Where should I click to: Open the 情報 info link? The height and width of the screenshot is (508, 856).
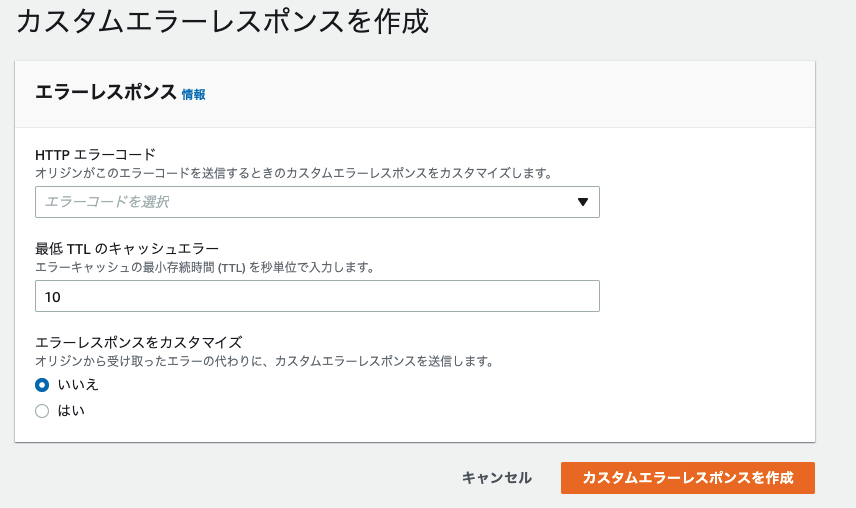pyautogui.click(x=193, y=94)
